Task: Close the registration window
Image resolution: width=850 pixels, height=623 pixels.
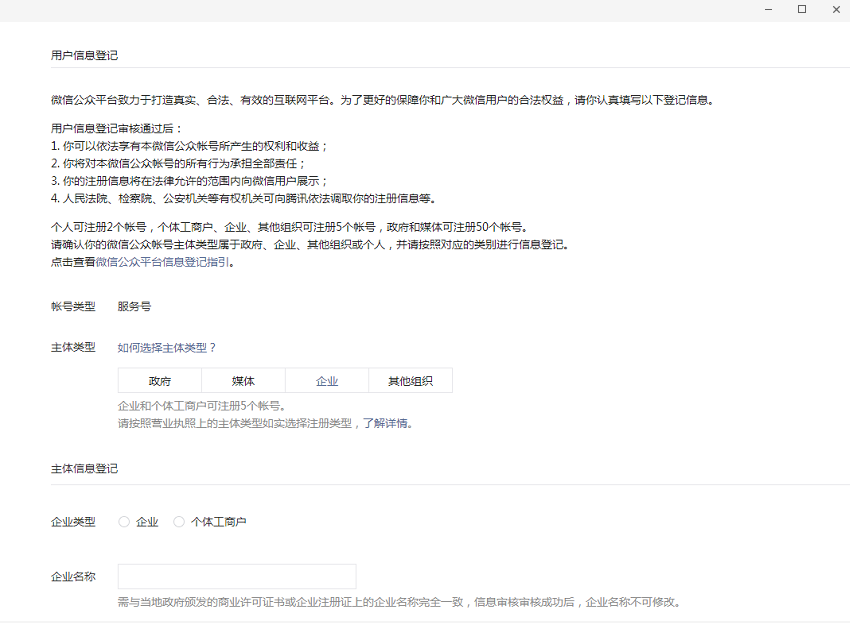Action: [x=836, y=9]
